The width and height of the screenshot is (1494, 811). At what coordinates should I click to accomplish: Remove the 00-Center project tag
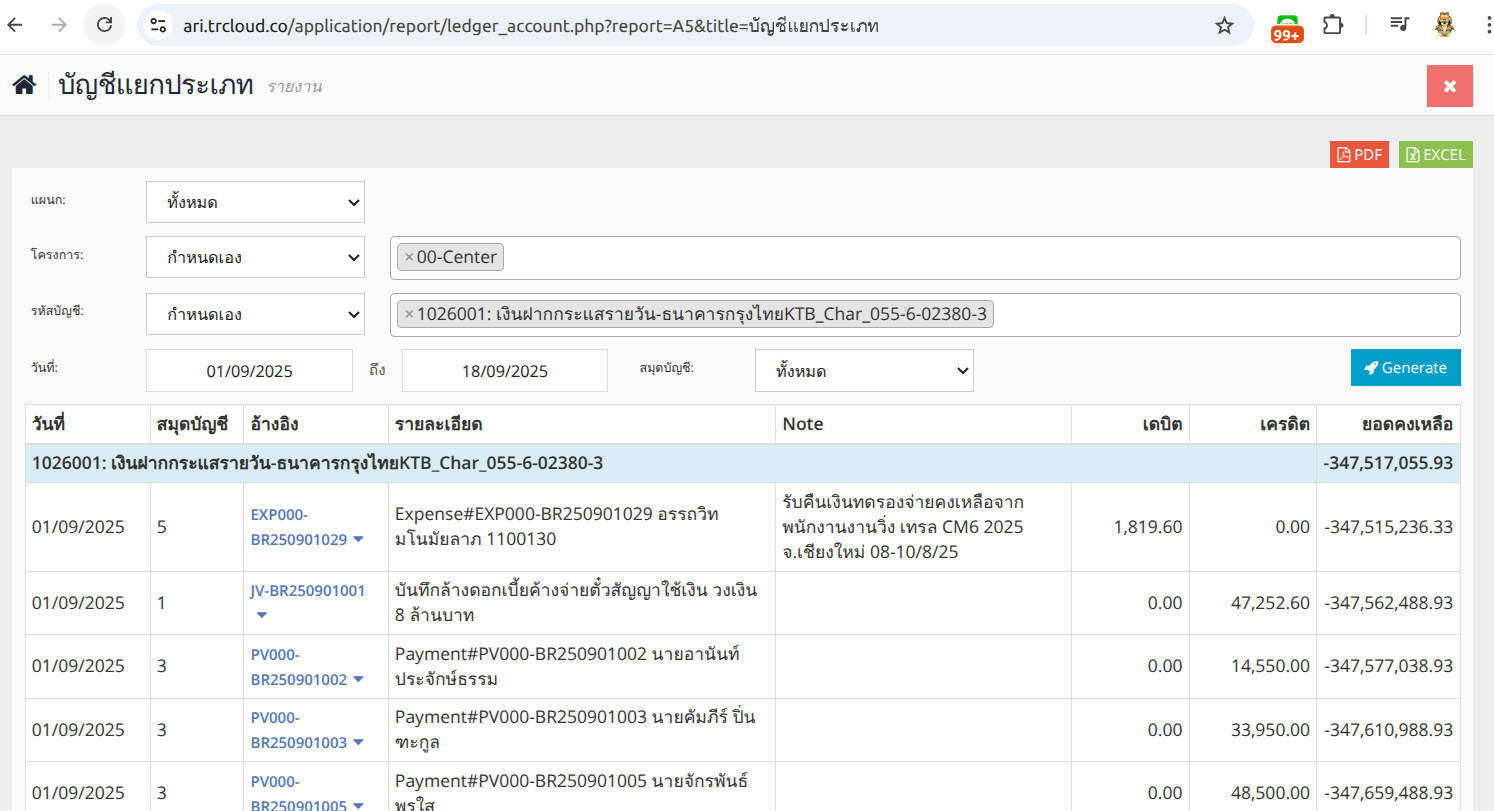tap(409, 258)
